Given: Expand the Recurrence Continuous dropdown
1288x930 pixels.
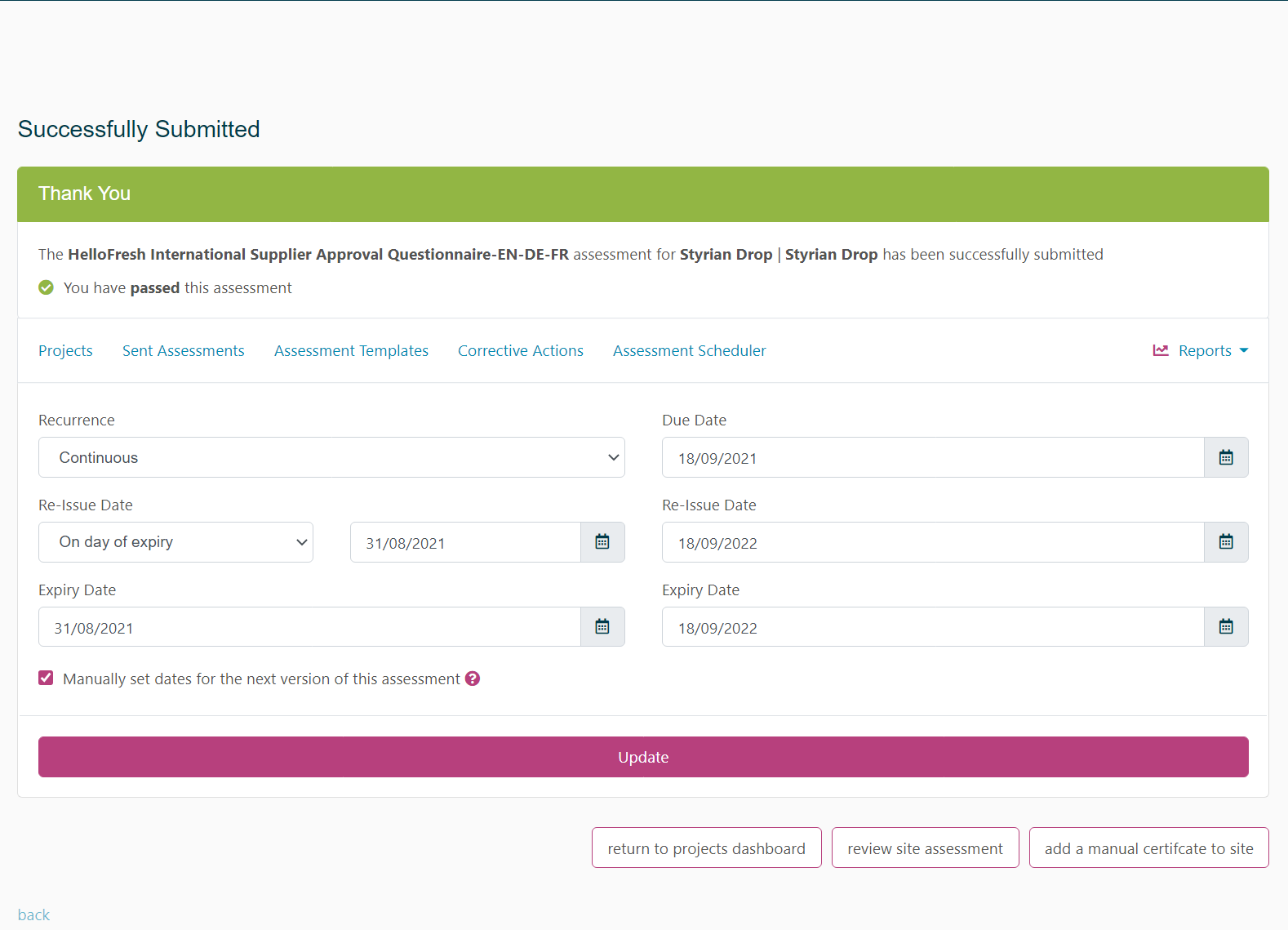Looking at the screenshot, I should pyautogui.click(x=331, y=457).
